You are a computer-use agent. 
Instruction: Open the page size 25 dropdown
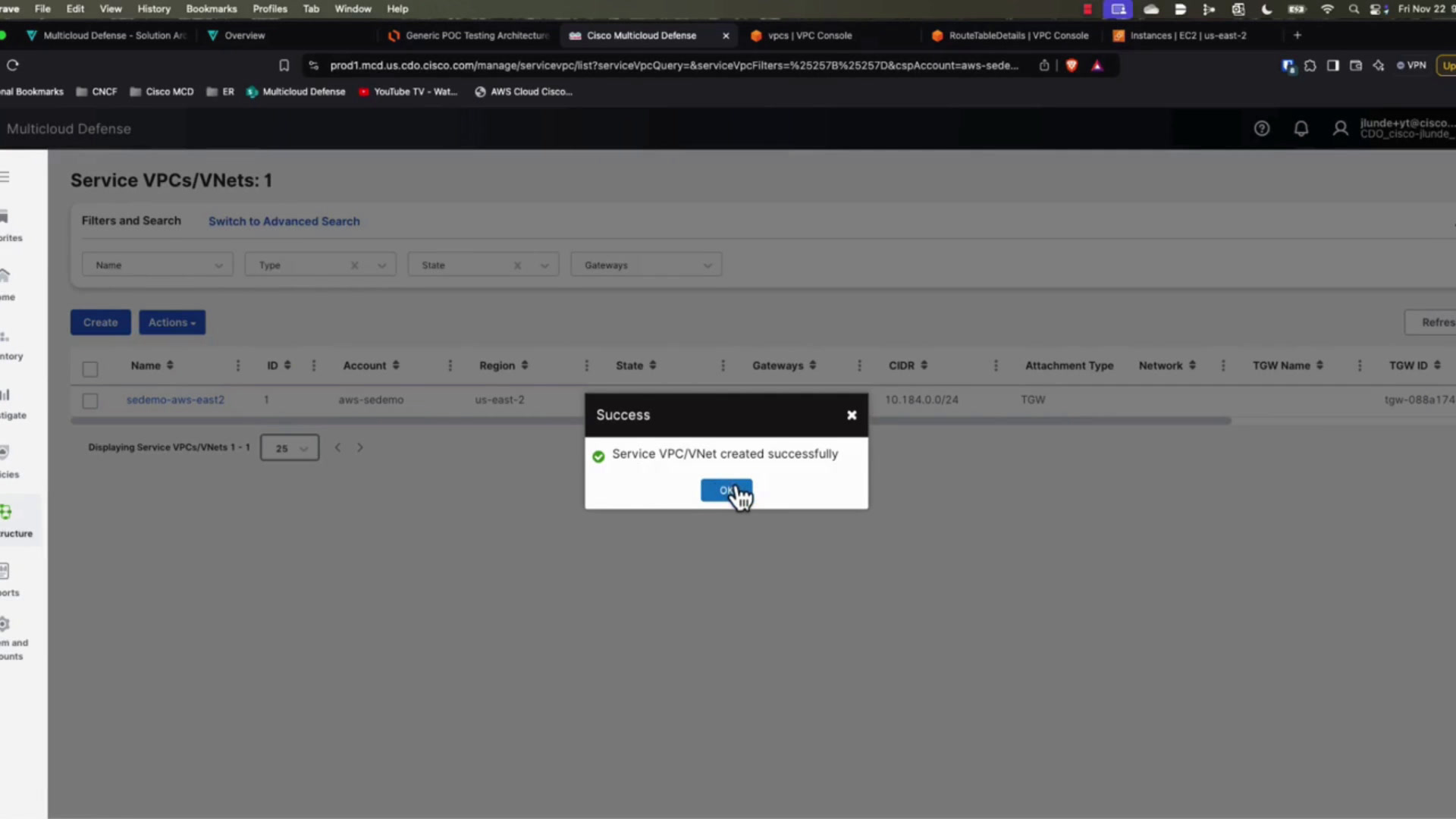coord(290,448)
